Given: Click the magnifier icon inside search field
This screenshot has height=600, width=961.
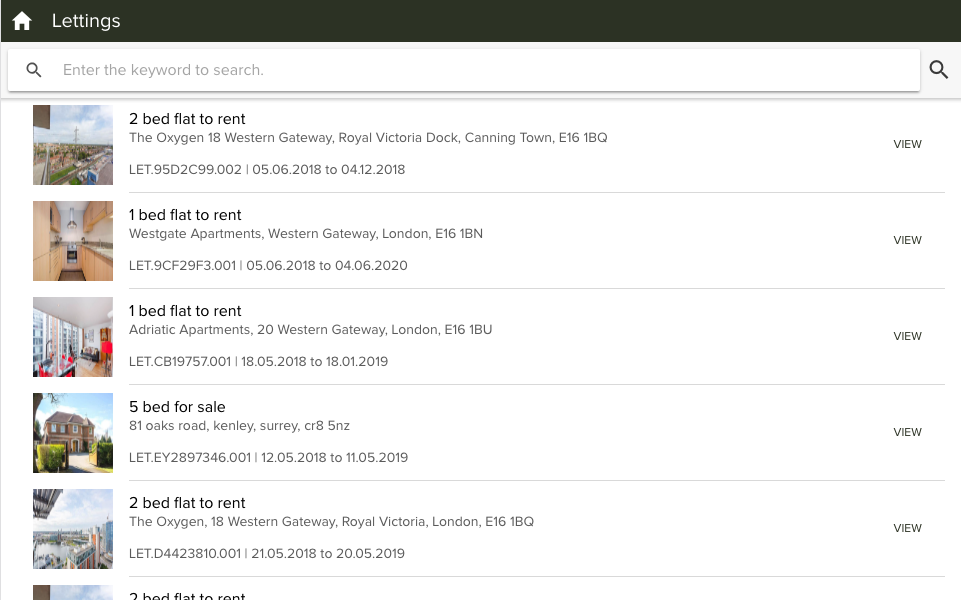Looking at the screenshot, I should tap(34, 70).
